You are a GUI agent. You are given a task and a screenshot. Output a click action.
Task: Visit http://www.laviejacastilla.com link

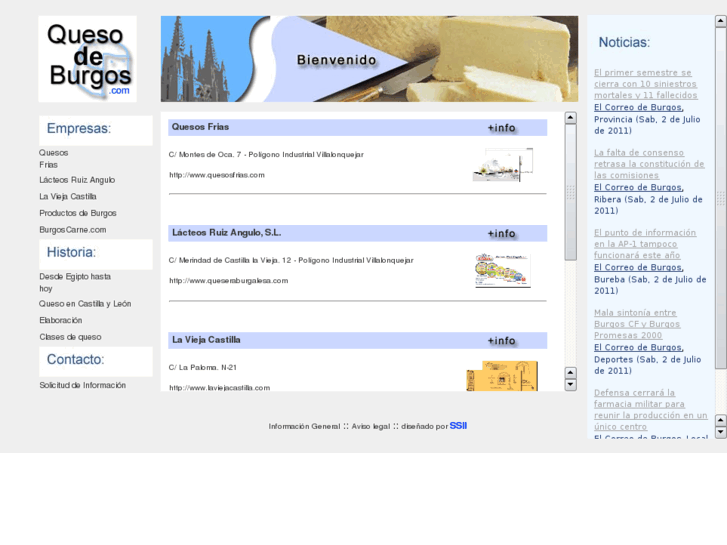click(x=219, y=388)
